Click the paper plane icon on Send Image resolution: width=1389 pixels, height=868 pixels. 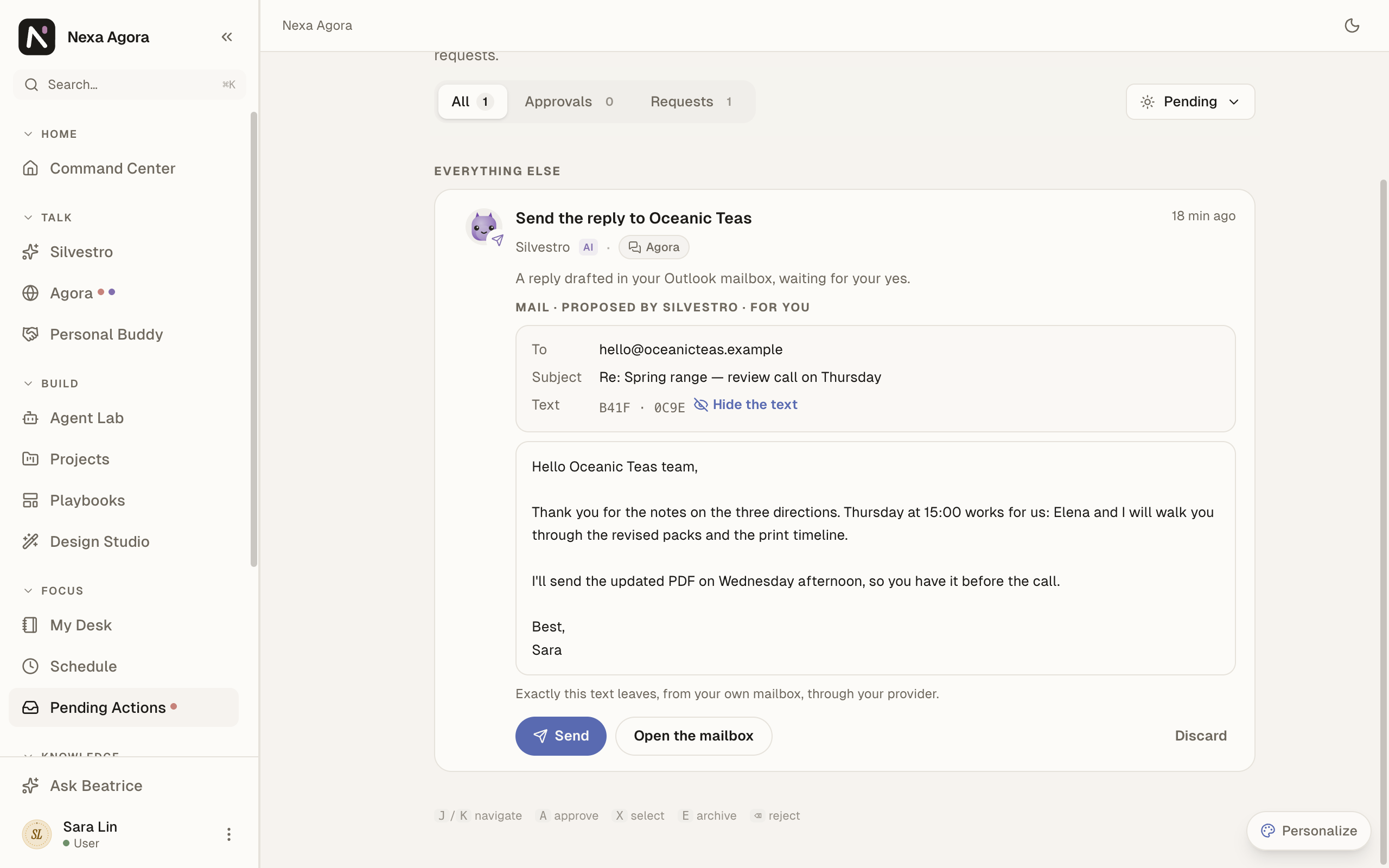click(x=540, y=736)
